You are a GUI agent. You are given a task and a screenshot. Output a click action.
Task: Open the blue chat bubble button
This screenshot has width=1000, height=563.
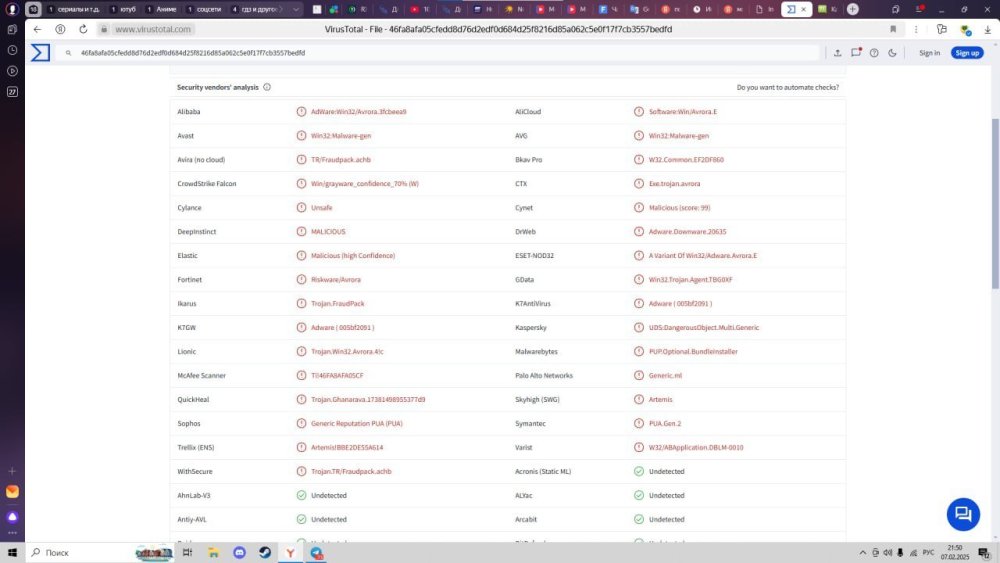click(x=963, y=514)
